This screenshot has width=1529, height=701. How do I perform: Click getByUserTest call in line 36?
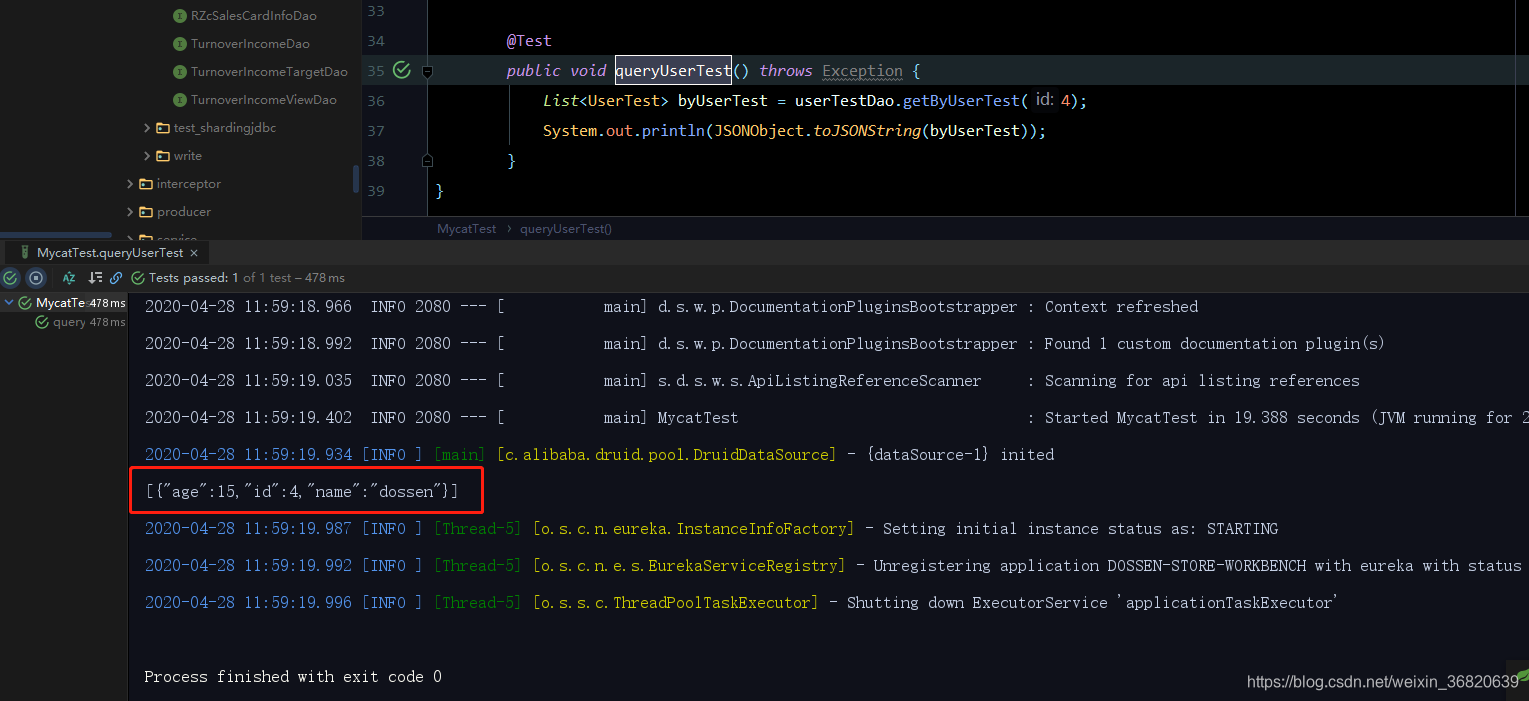point(961,101)
